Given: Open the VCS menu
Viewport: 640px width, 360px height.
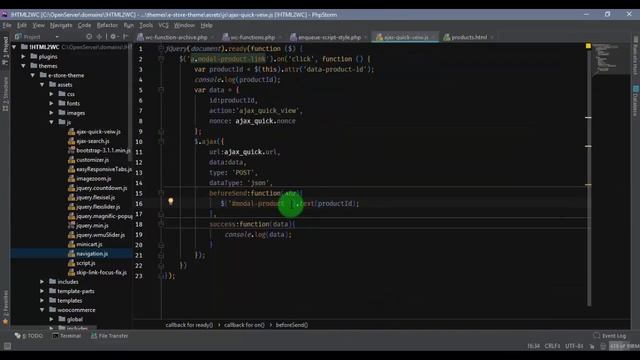Looking at the screenshot, I should point(163,25).
